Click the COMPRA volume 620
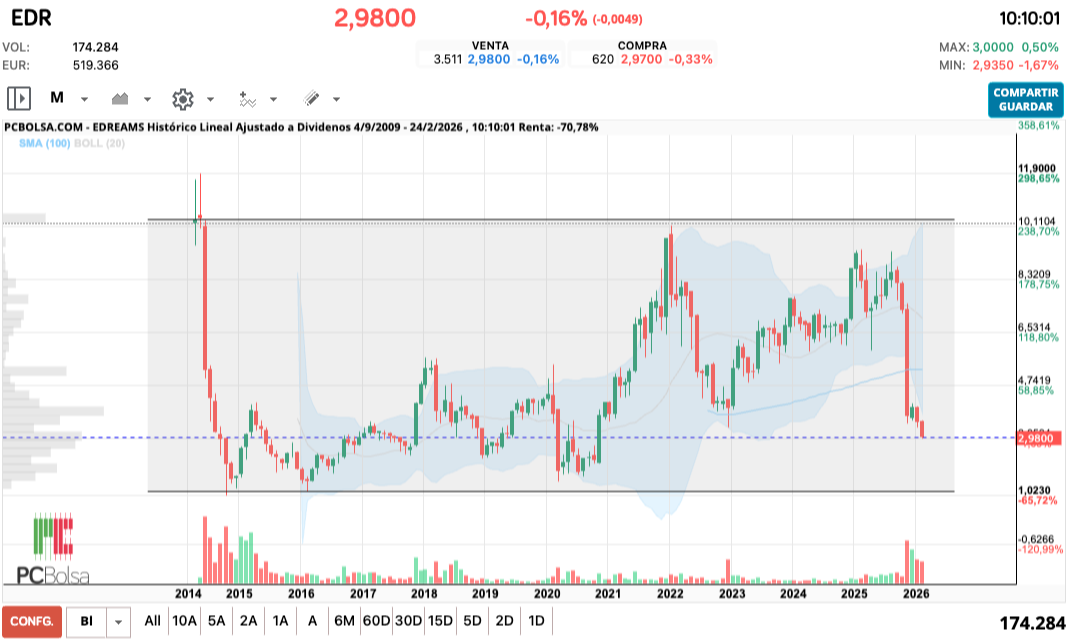The width and height of the screenshot is (1079, 643). pos(603,59)
